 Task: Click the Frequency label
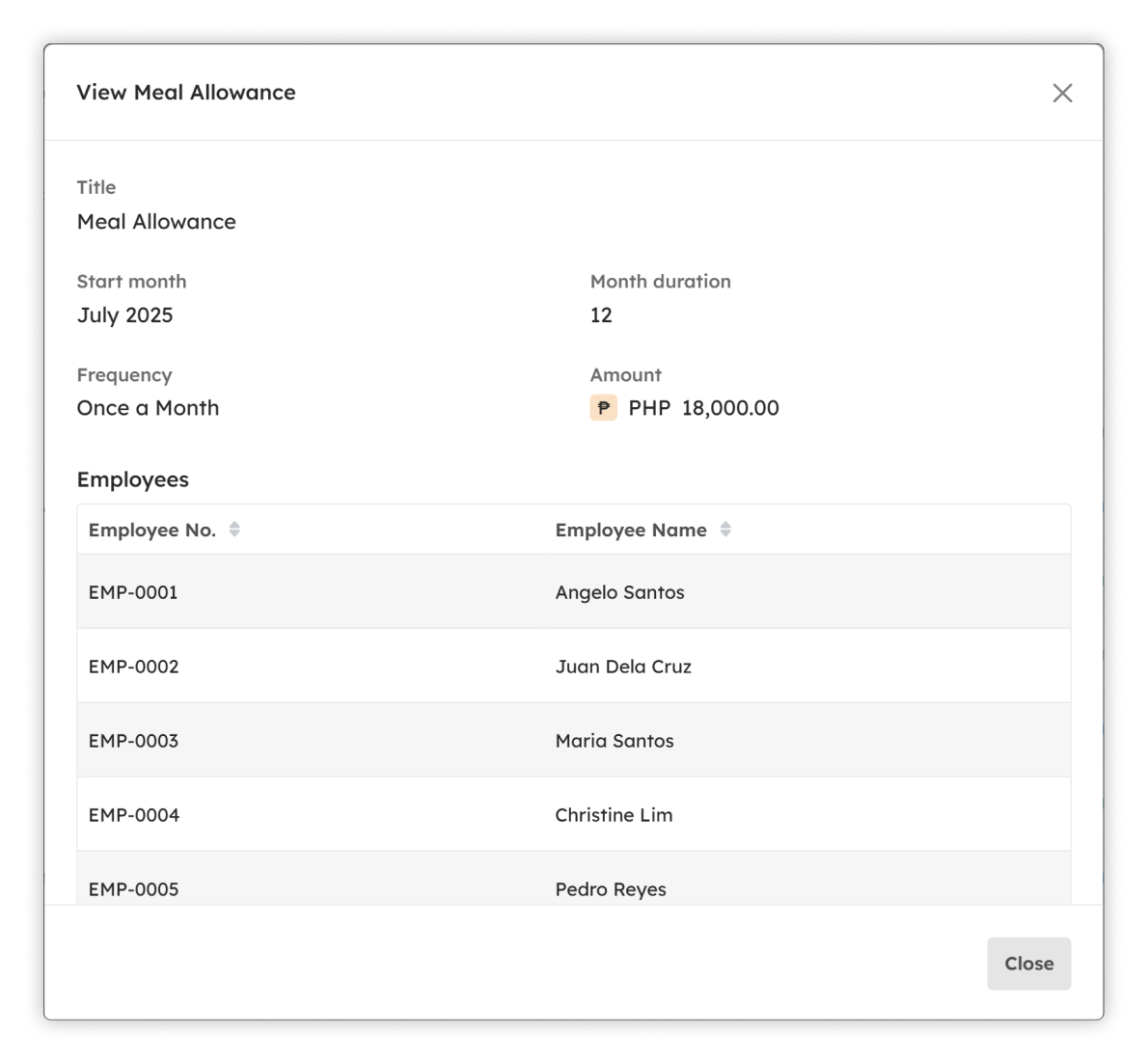(124, 375)
